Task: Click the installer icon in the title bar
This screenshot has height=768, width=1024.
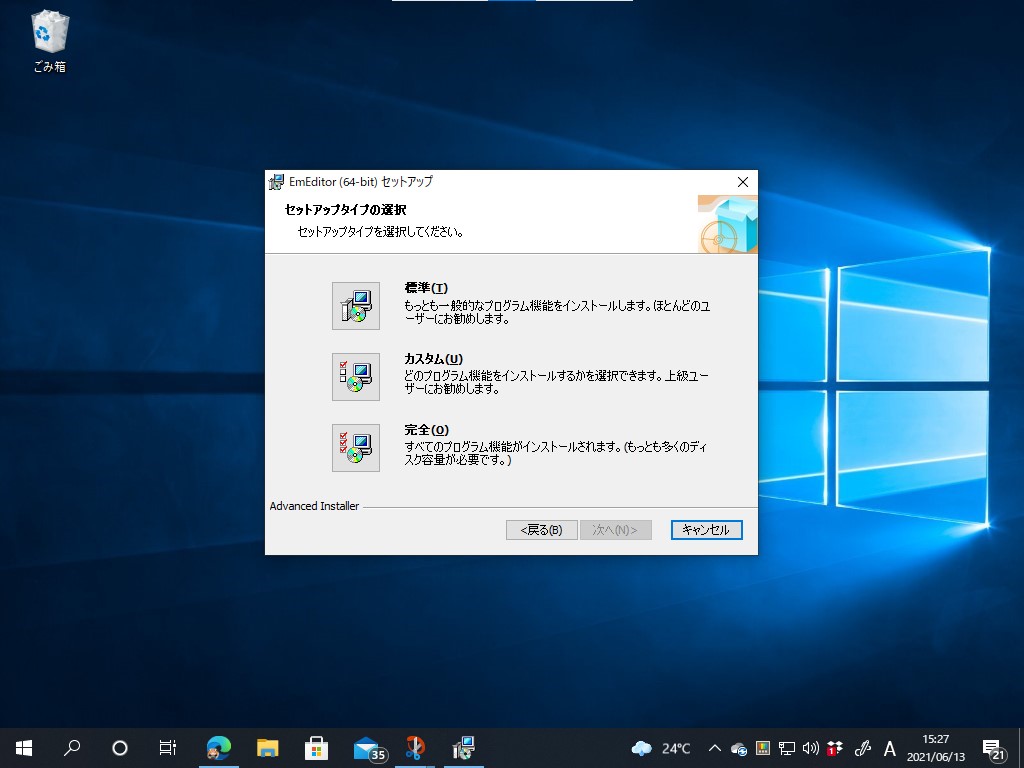Action: [x=277, y=182]
